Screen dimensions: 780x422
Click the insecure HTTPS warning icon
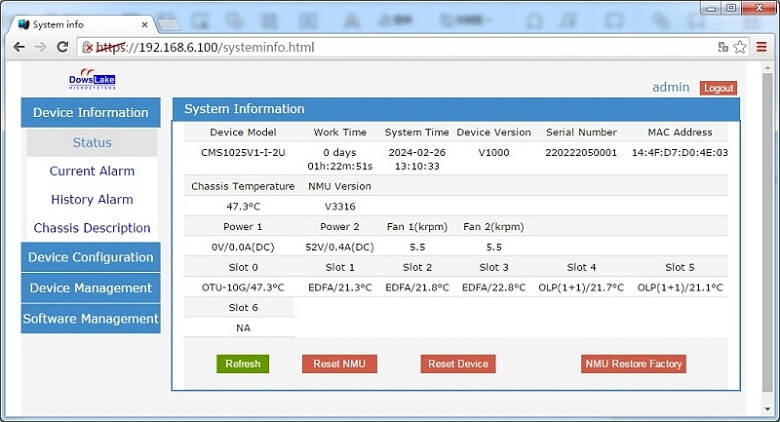(x=88, y=47)
